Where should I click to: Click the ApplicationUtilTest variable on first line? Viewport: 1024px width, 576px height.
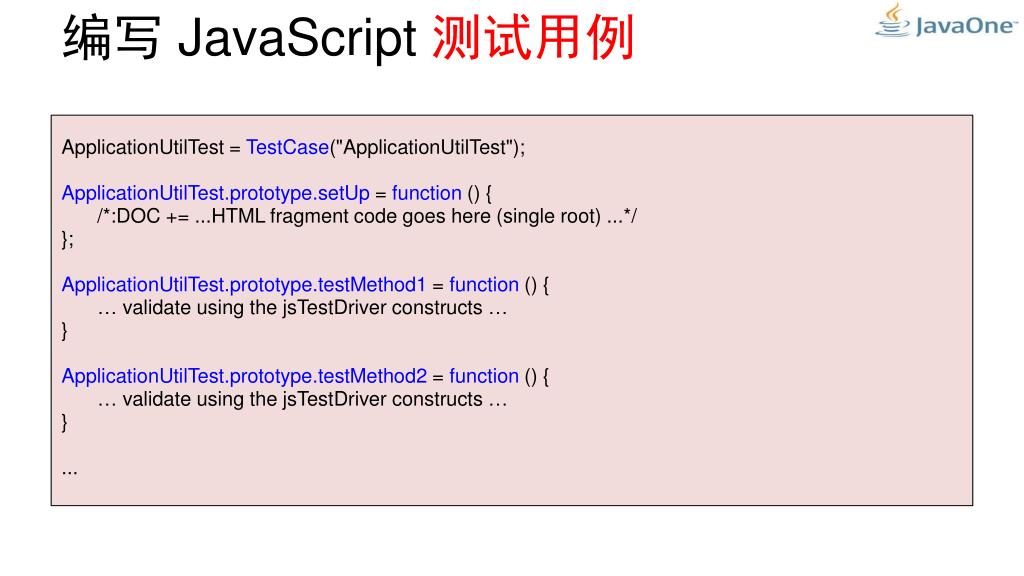coord(143,148)
